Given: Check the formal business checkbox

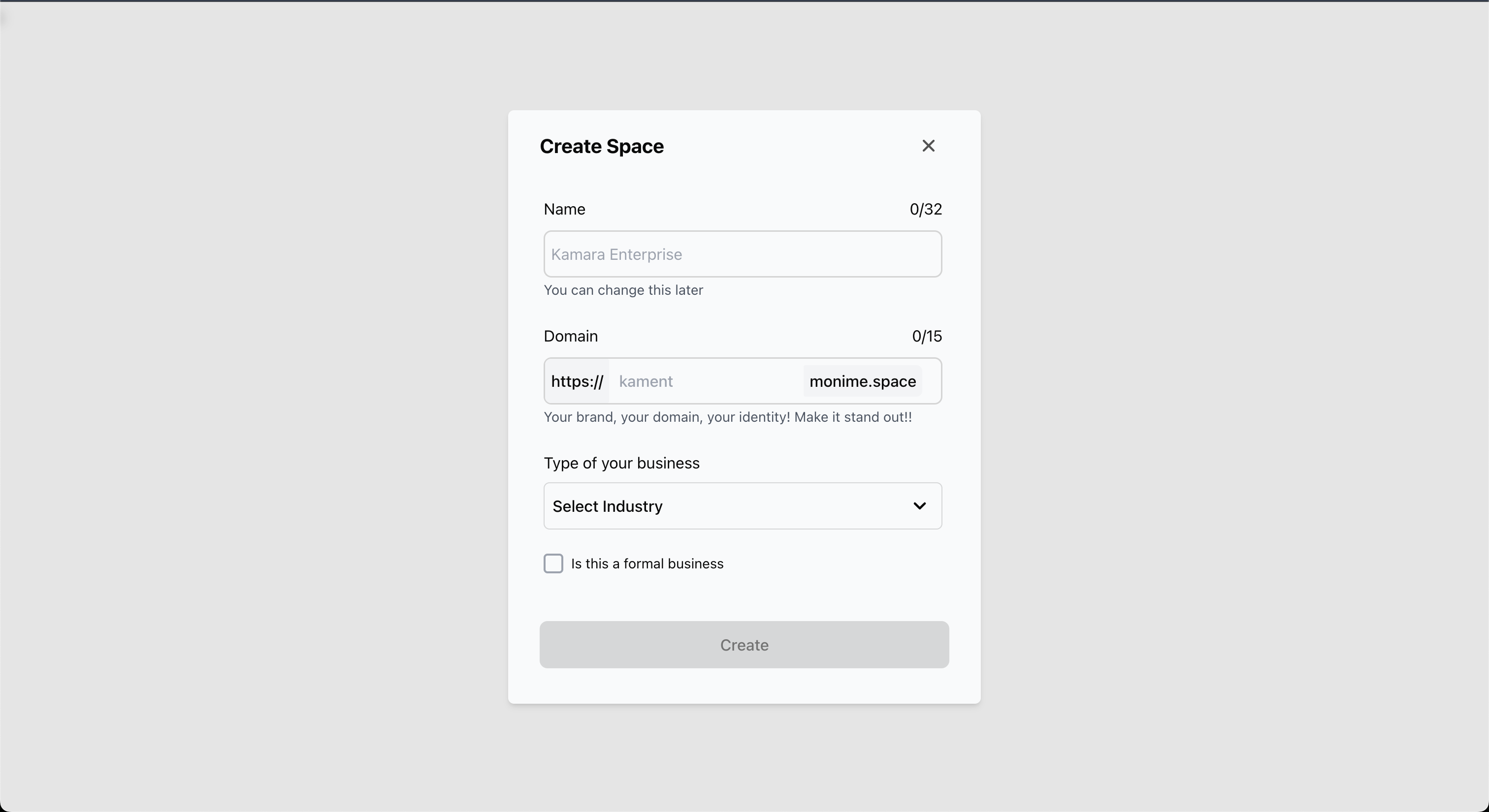Looking at the screenshot, I should pyautogui.click(x=553, y=563).
